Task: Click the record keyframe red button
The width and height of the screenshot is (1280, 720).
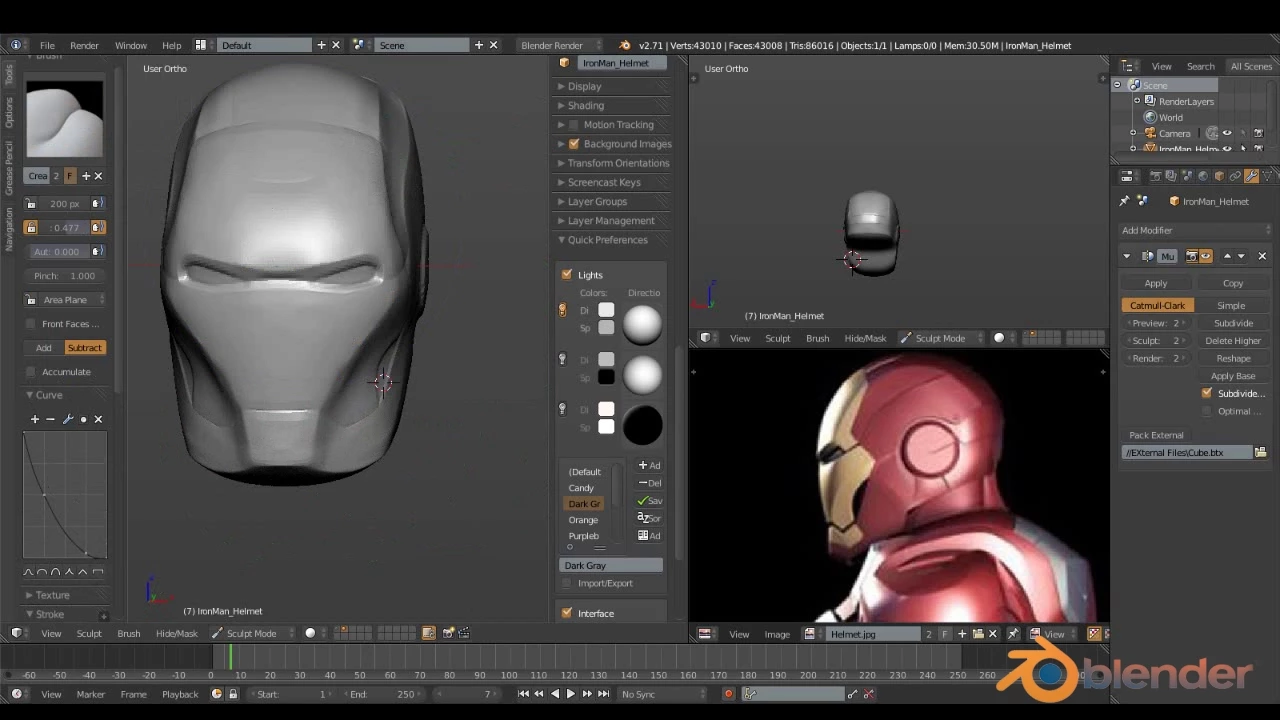Action: click(x=728, y=694)
